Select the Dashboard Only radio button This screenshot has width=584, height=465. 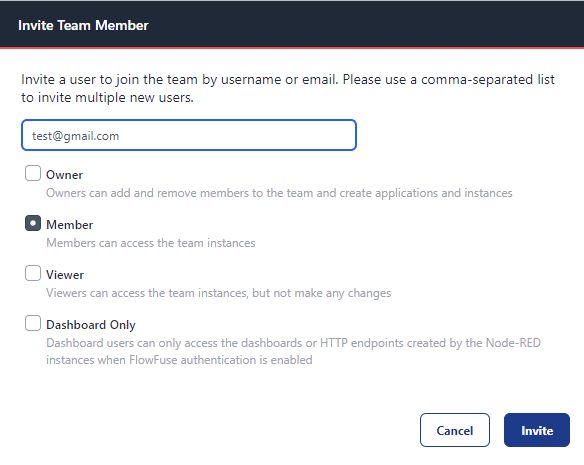(33, 323)
